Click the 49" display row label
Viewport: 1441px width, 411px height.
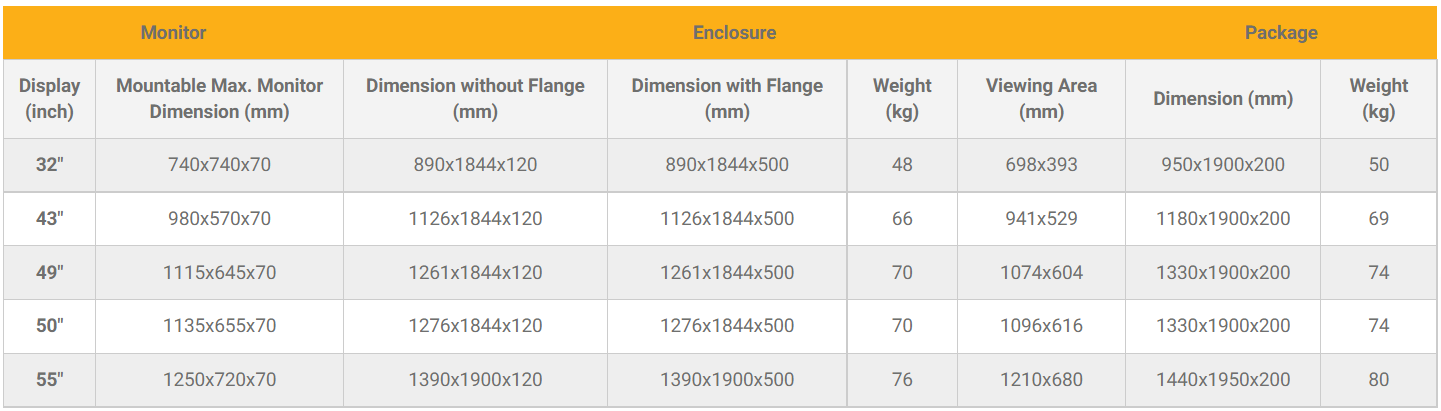[x=49, y=273]
